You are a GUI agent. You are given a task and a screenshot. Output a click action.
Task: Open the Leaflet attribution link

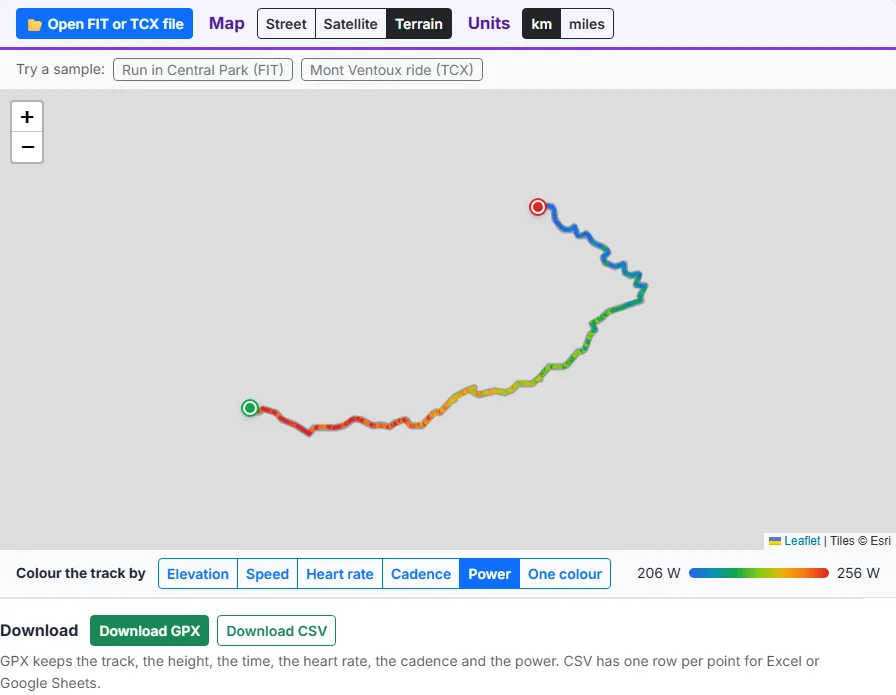click(x=802, y=541)
